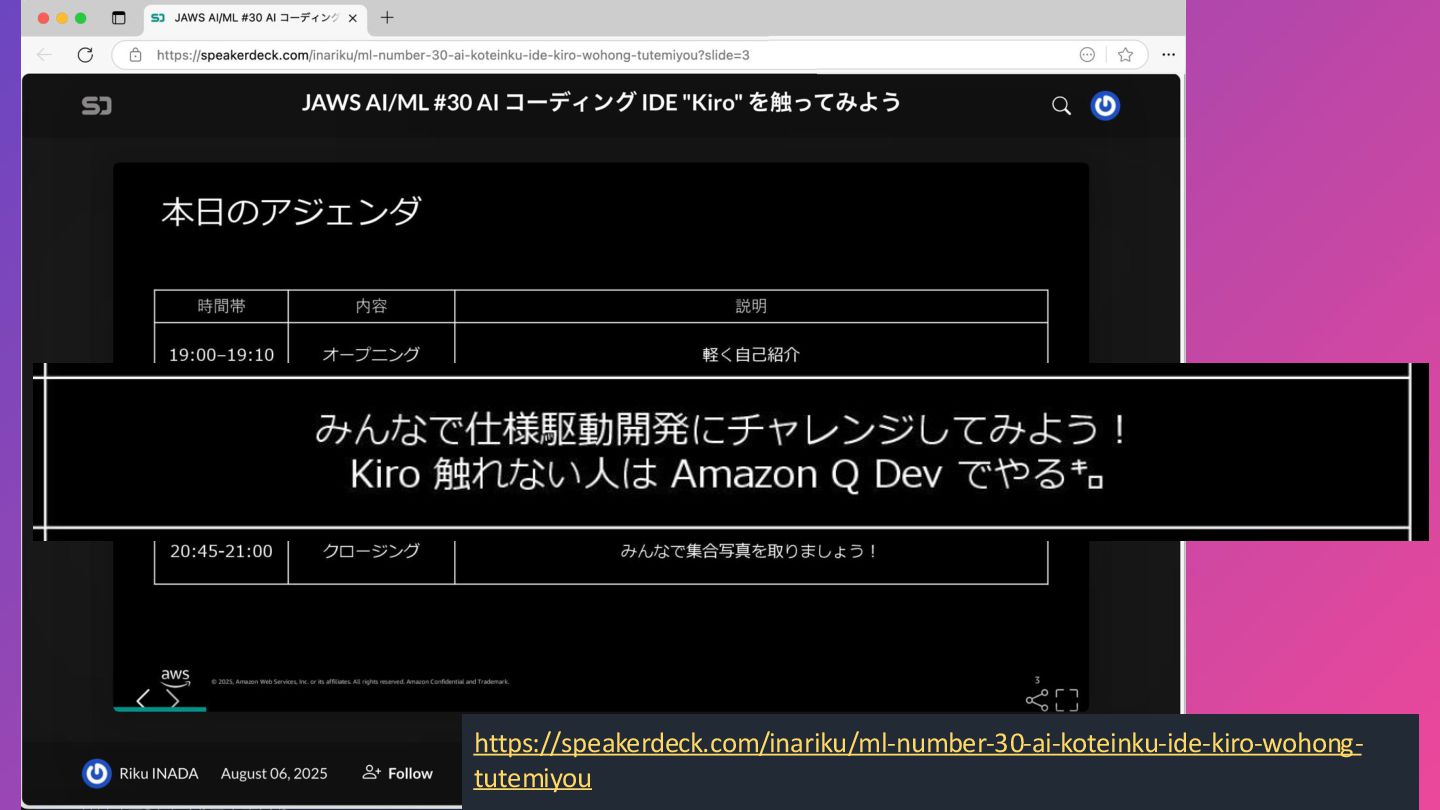The width and height of the screenshot is (1440, 810).
Task: Click the '時間帯' table header
Action: [221, 306]
